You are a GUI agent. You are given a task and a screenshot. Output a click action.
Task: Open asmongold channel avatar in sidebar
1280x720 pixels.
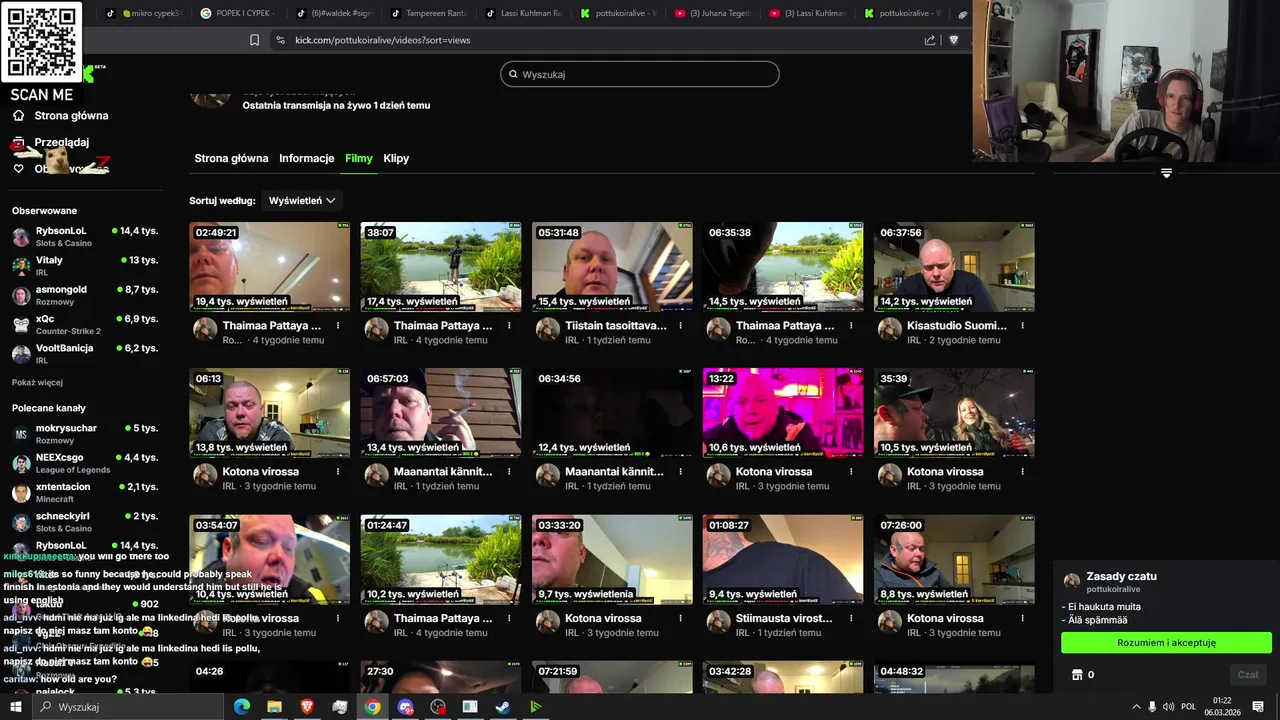click(20, 295)
